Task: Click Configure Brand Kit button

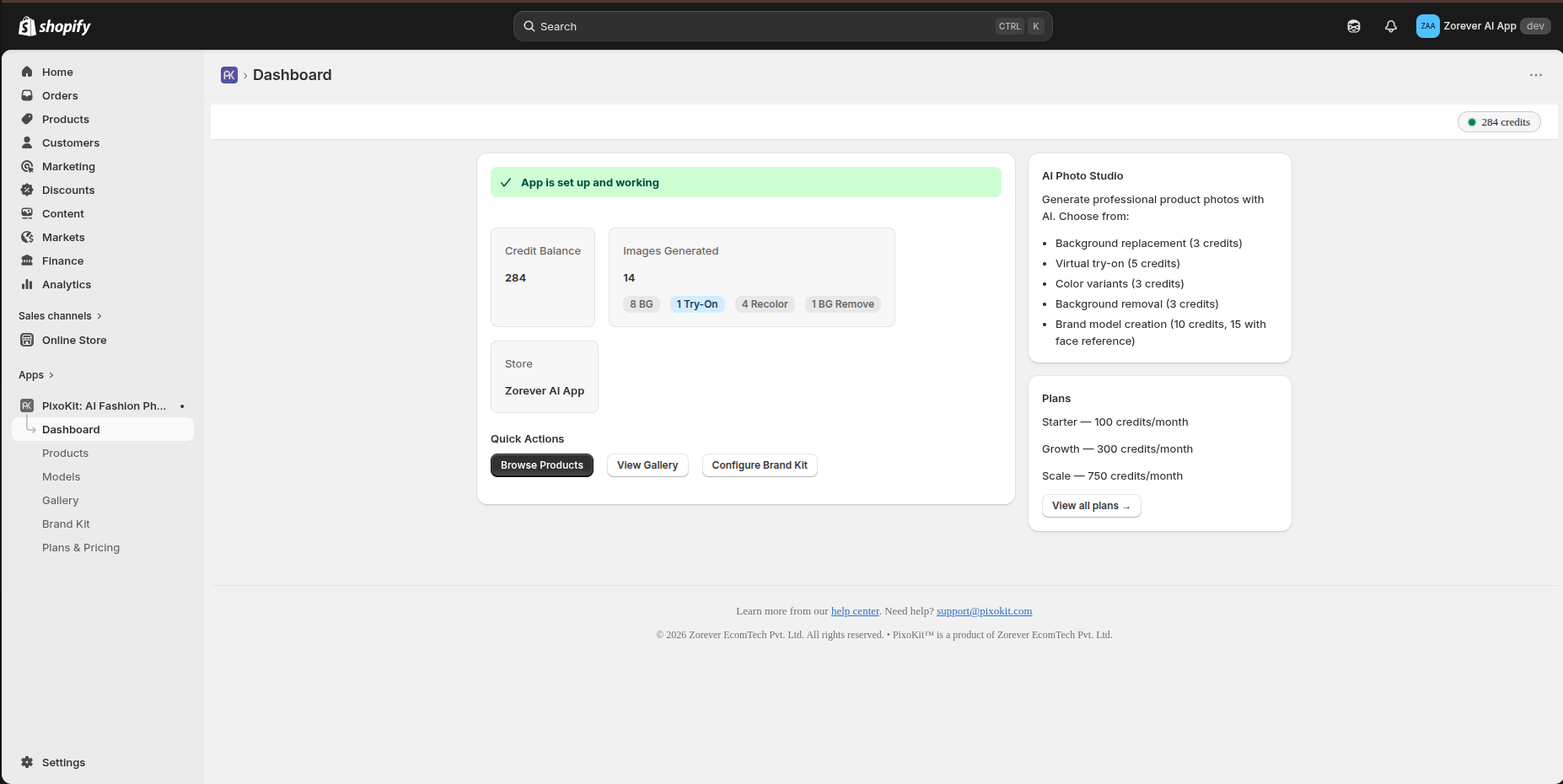Action: tap(760, 465)
